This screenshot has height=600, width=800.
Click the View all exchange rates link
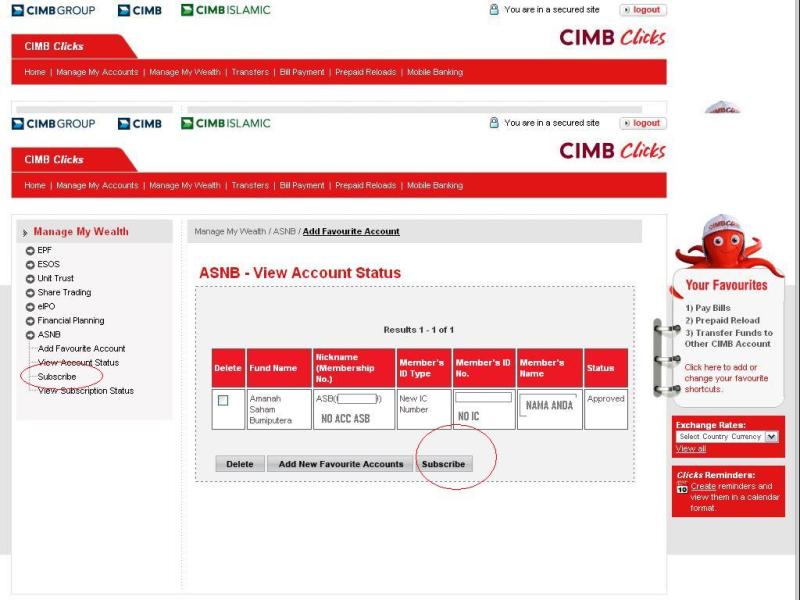coord(691,448)
